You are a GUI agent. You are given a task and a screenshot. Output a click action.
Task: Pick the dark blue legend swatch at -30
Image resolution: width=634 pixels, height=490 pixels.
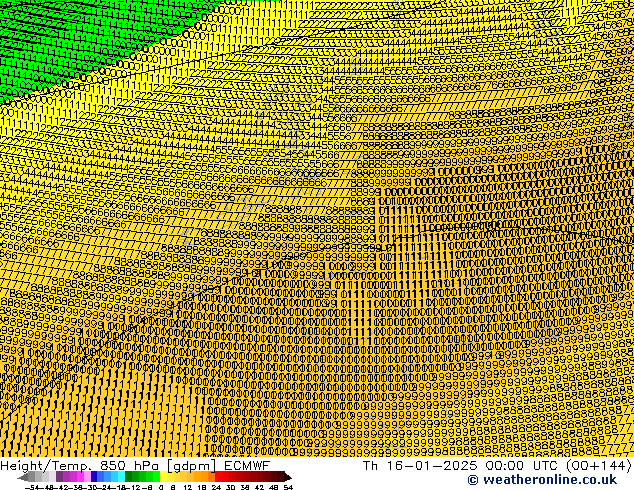(x=94, y=476)
